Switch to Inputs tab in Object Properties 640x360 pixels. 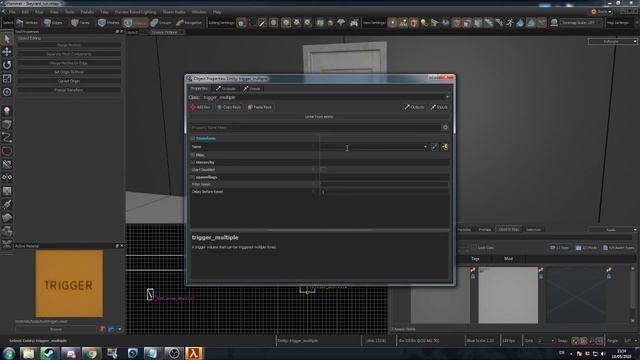point(252,89)
